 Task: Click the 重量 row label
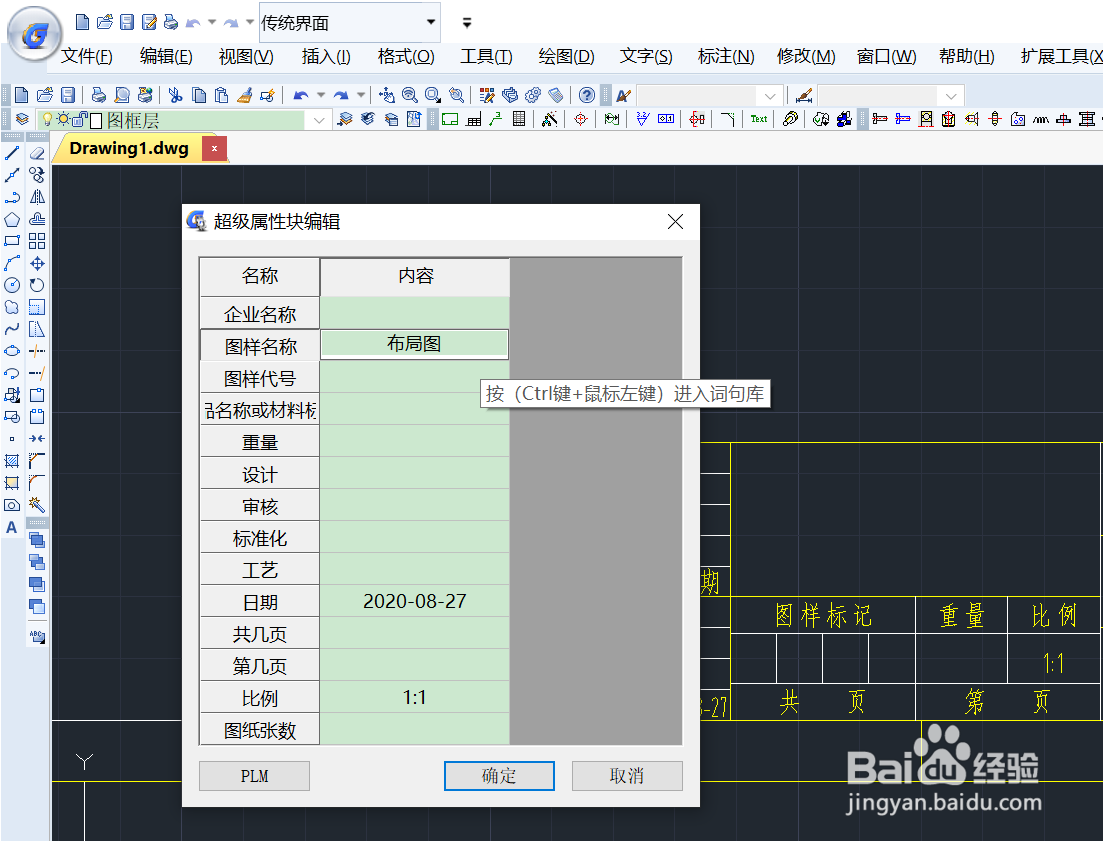pos(260,442)
